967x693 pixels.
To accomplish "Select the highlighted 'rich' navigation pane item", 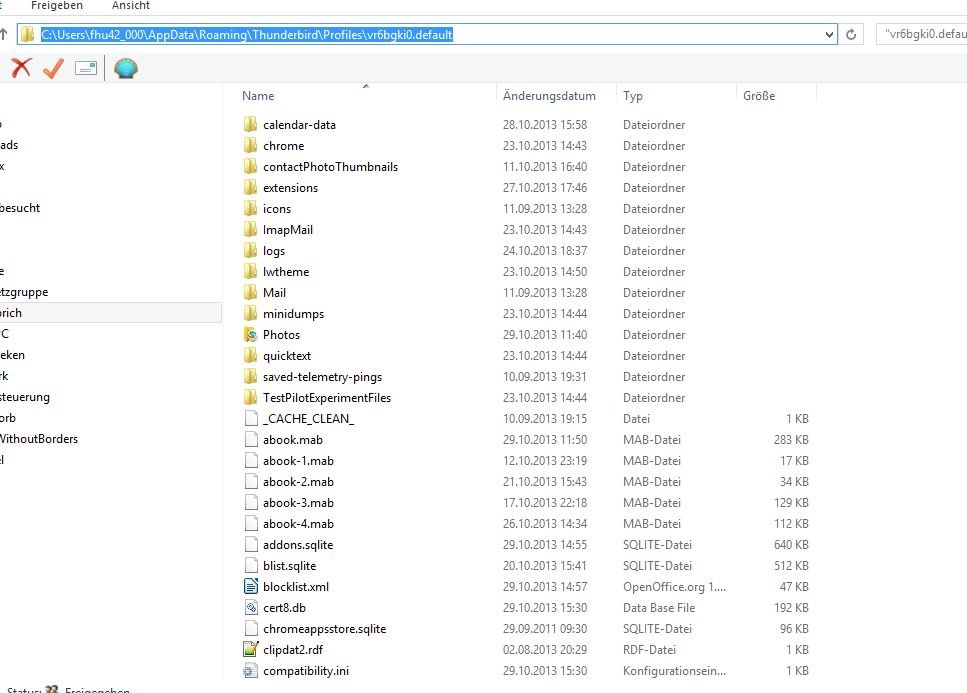I will pyautogui.click(x=110, y=313).
